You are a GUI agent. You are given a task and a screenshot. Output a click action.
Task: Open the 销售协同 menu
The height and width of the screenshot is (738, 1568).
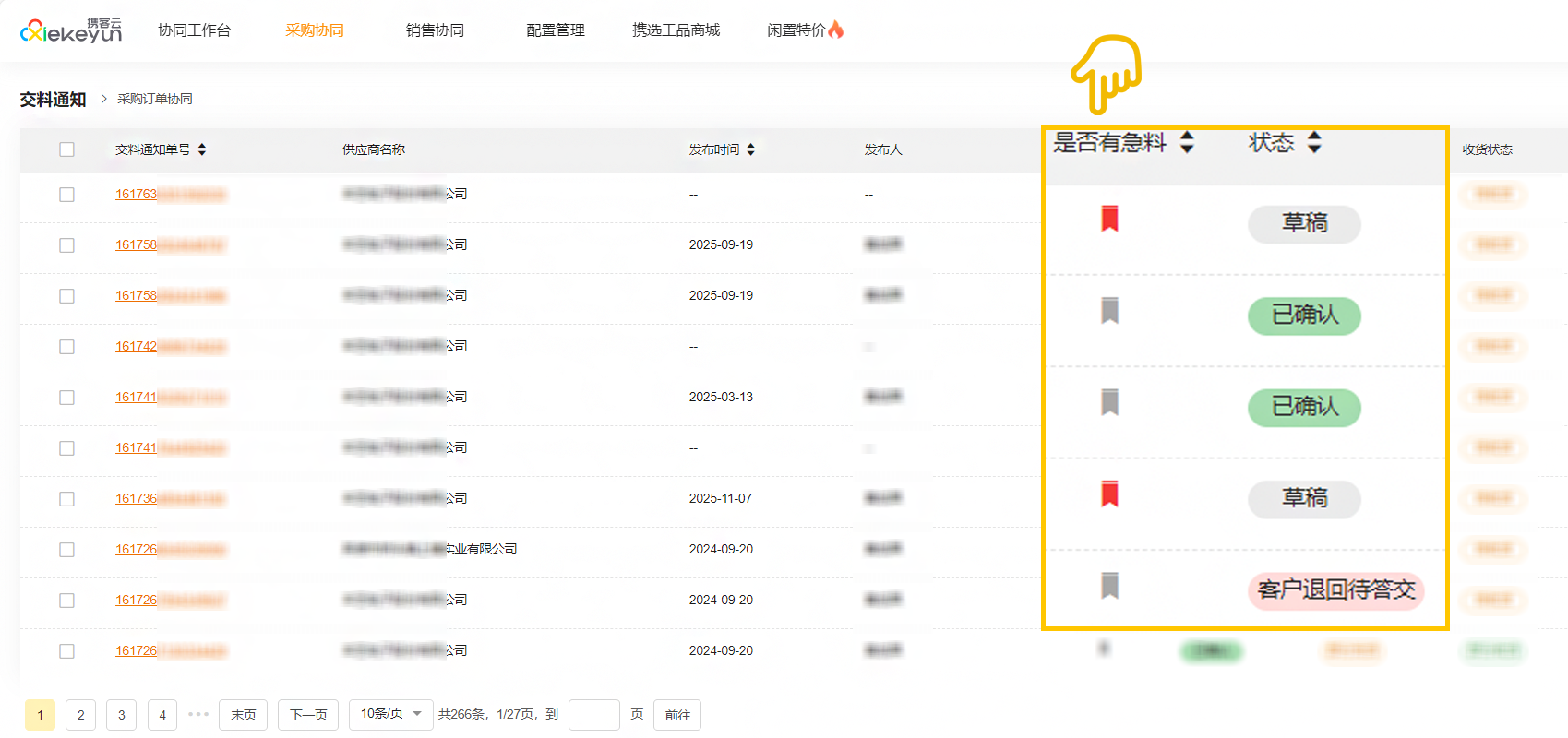coord(435,30)
